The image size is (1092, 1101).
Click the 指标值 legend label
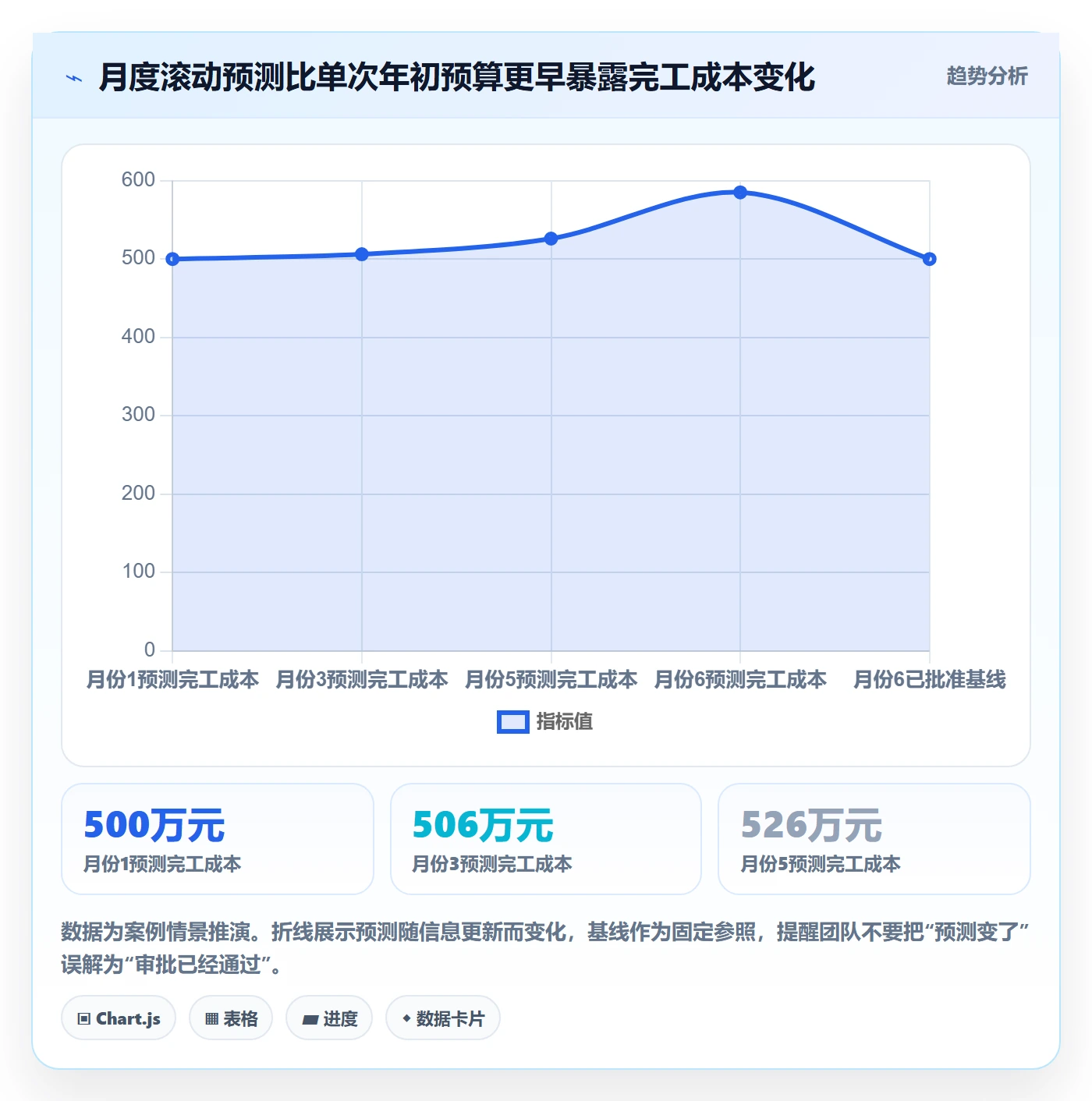(565, 722)
